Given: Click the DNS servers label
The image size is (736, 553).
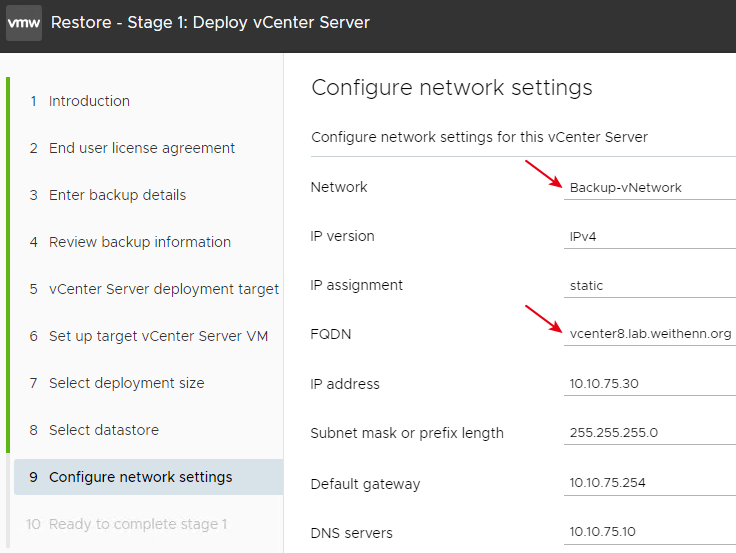Looking at the screenshot, I should click(352, 533).
